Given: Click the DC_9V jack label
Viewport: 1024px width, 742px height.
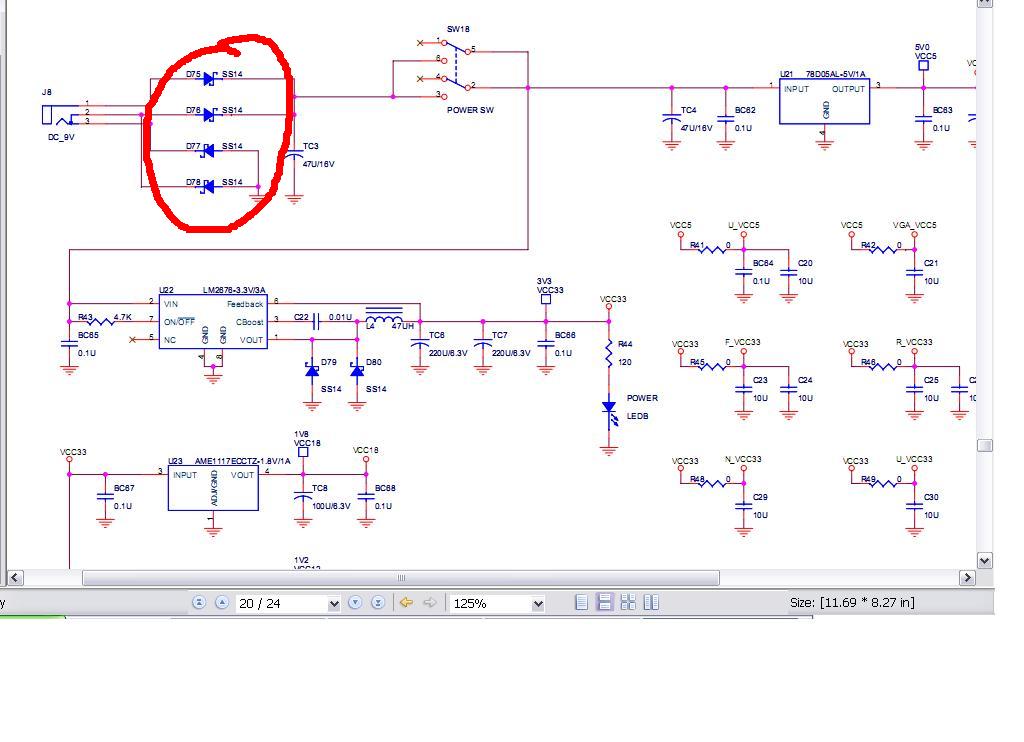Looking at the screenshot, I should [x=61, y=137].
